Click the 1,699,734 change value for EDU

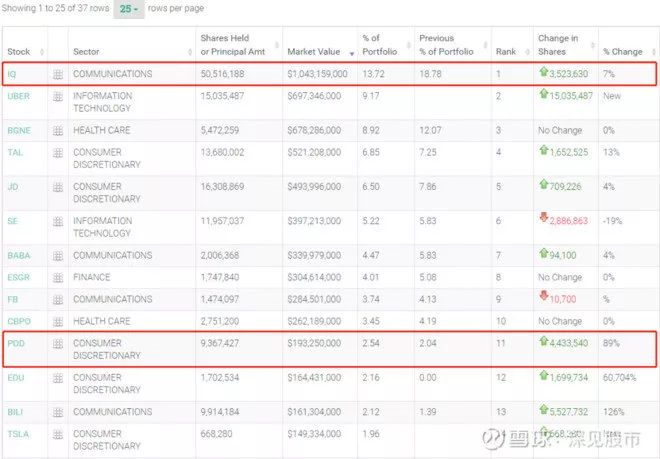tap(568, 378)
